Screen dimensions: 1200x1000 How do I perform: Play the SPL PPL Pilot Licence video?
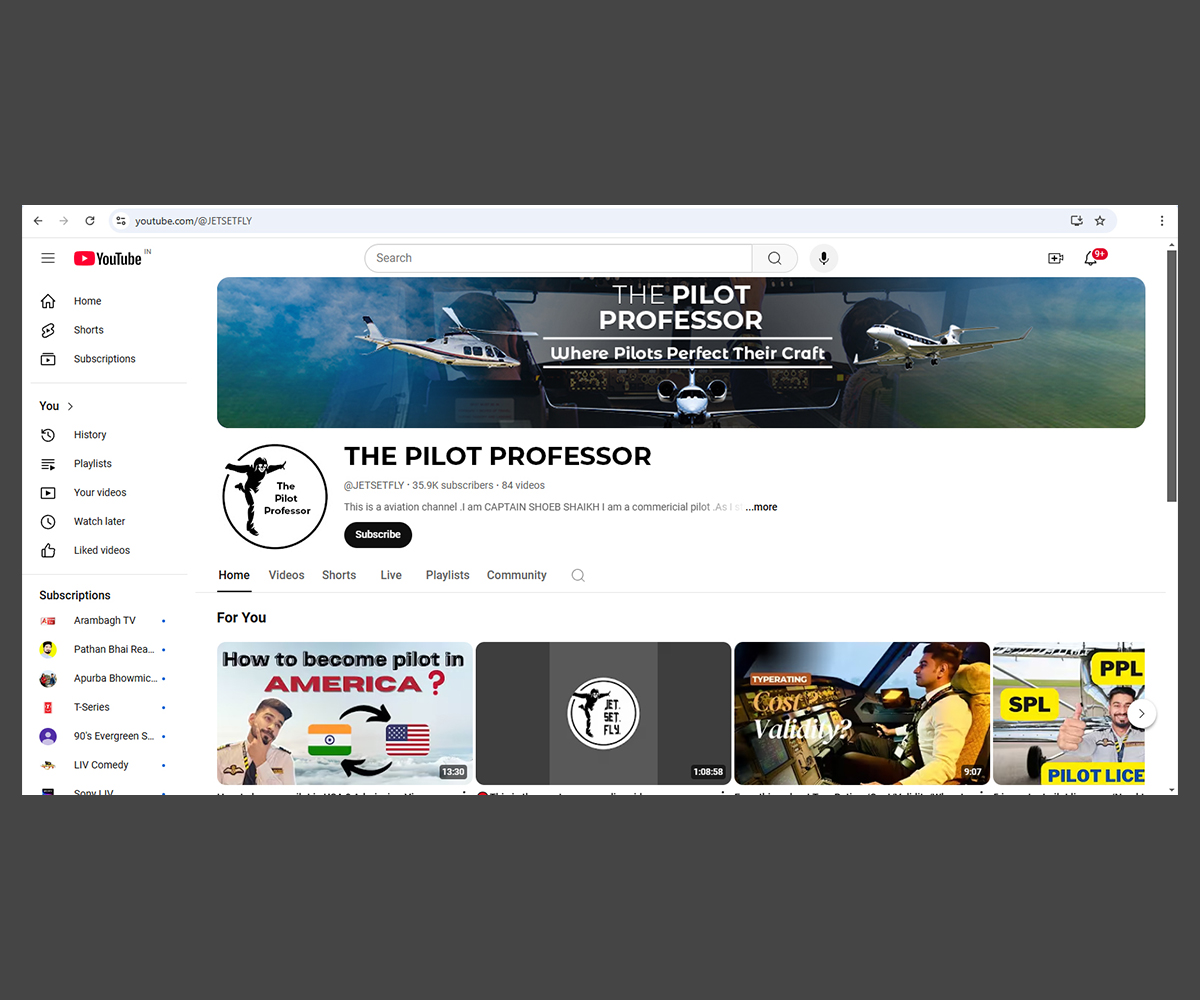tap(1069, 713)
